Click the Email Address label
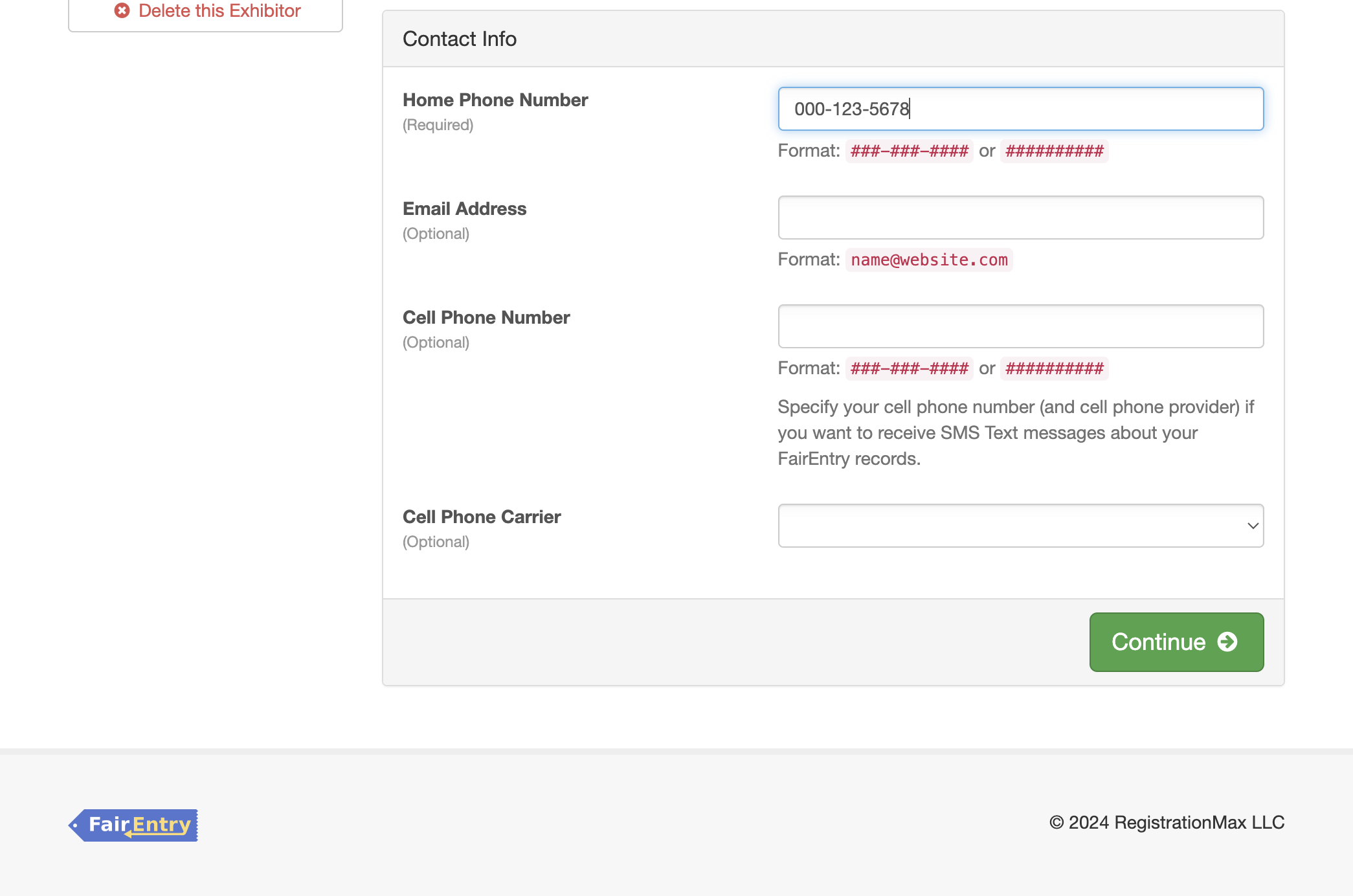Image resolution: width=1353 pixels, height=896 pixels. 464,208
